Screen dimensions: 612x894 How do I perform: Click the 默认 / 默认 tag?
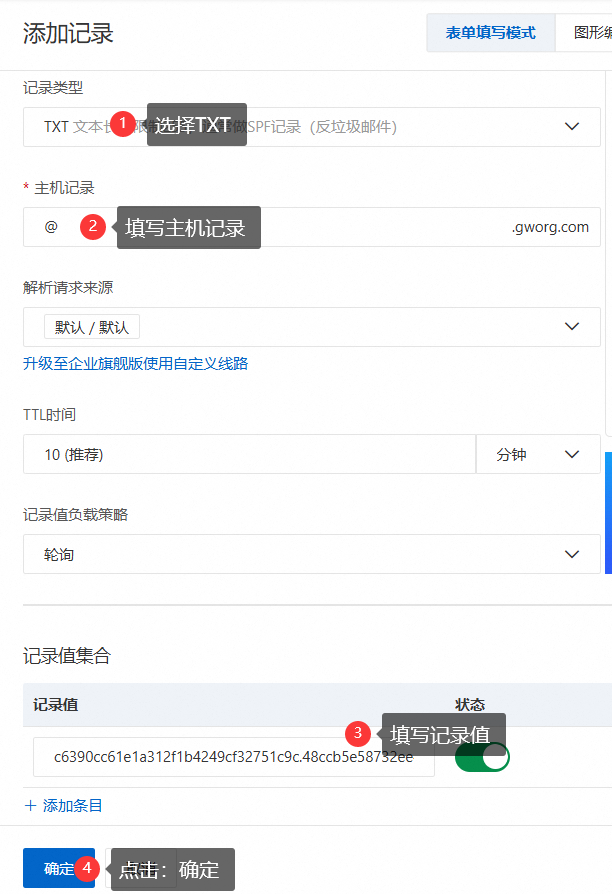pyautogui.click(x=92, y=327)
